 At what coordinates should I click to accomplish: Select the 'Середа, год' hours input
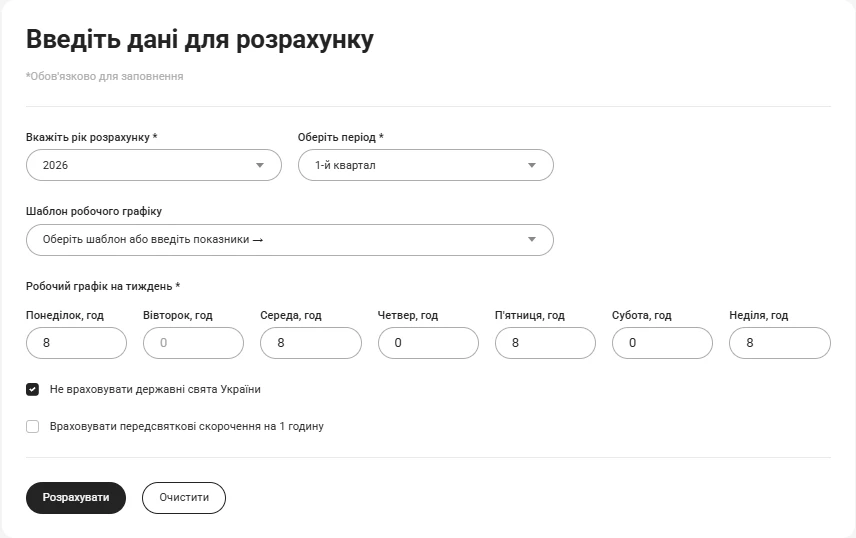tap(310, 343)
